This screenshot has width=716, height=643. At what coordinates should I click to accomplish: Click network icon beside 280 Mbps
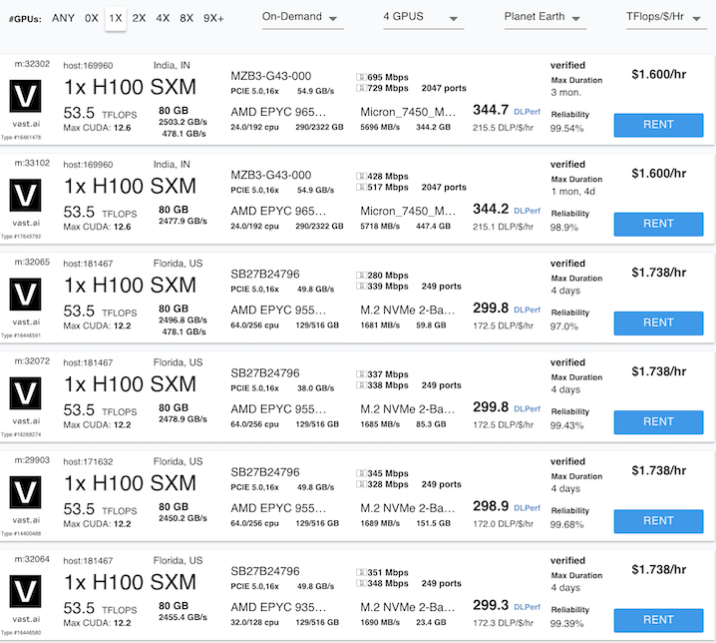pyautogui.click(x=361, y=275)
